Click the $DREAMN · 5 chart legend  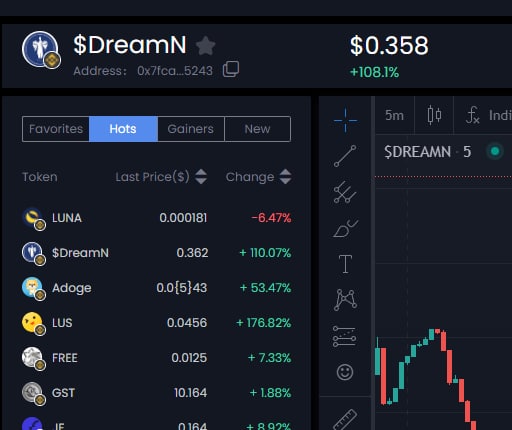[x=427, y=152]
